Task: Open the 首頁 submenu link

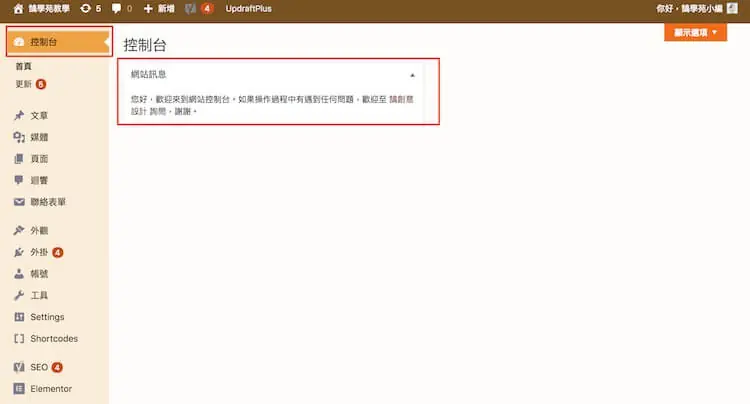Action: click(x=23, y=66)
